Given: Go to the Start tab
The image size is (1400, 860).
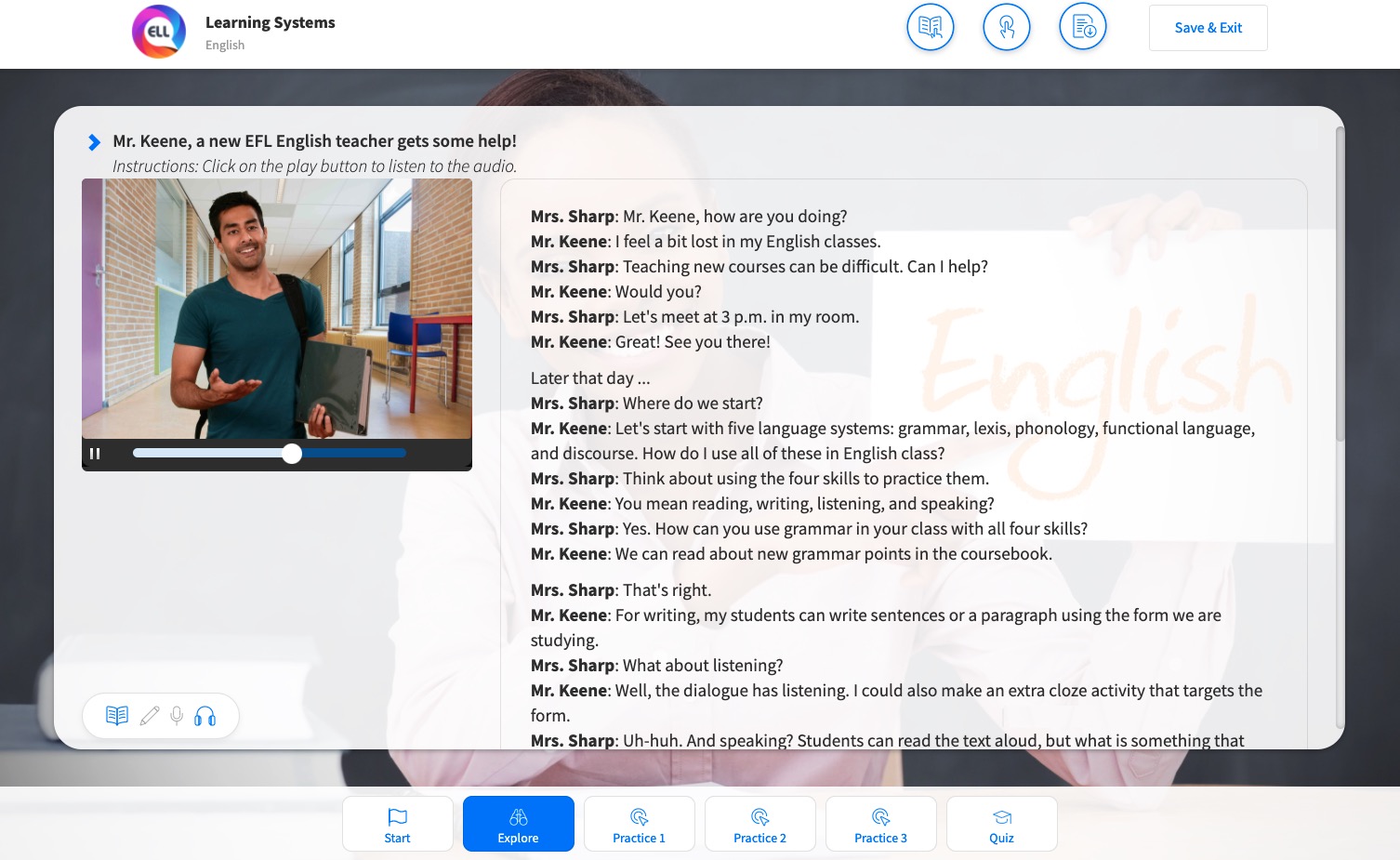Looking at the screenshot, I should [398, 824].
